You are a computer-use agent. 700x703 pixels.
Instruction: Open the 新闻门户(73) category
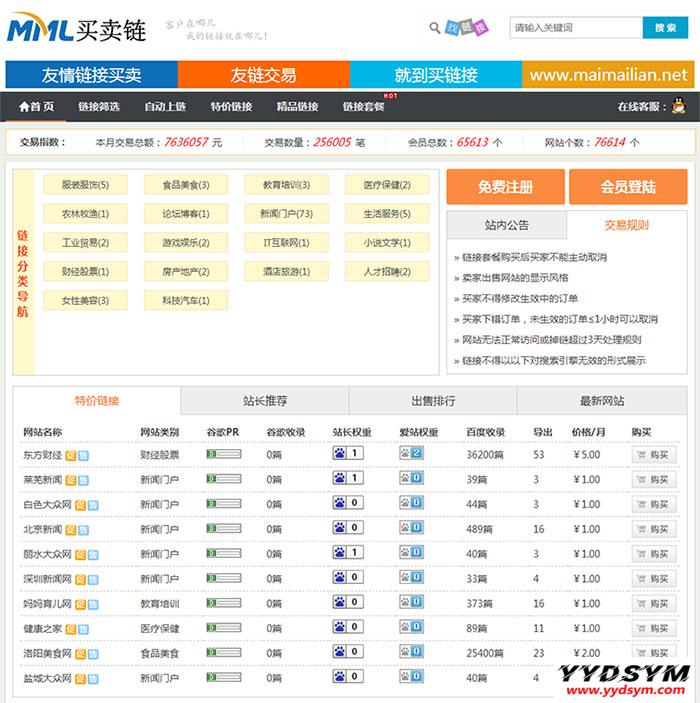[286, 213]
